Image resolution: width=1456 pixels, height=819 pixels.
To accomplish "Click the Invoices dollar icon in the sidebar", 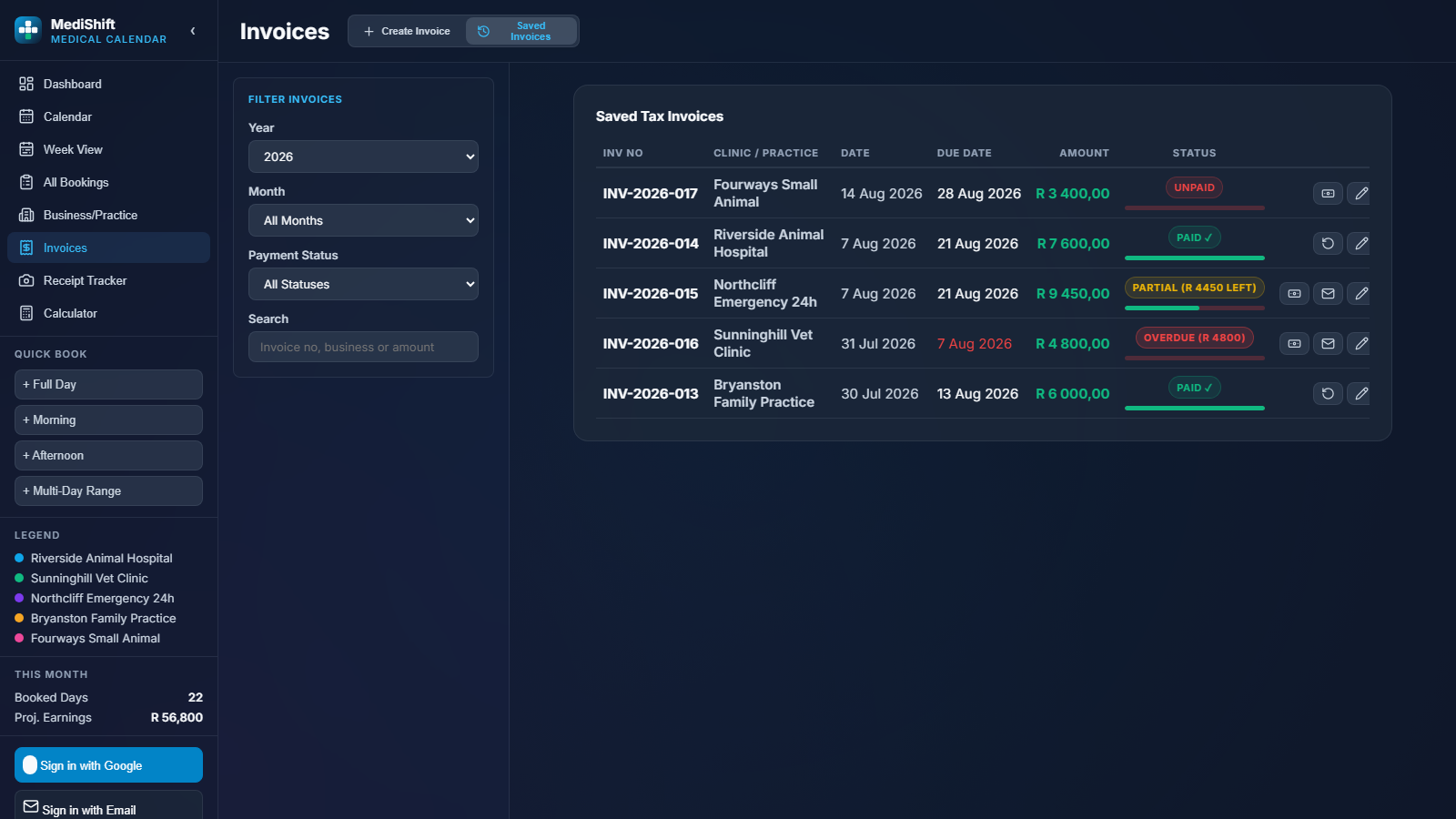I will [x=26, y=248].
